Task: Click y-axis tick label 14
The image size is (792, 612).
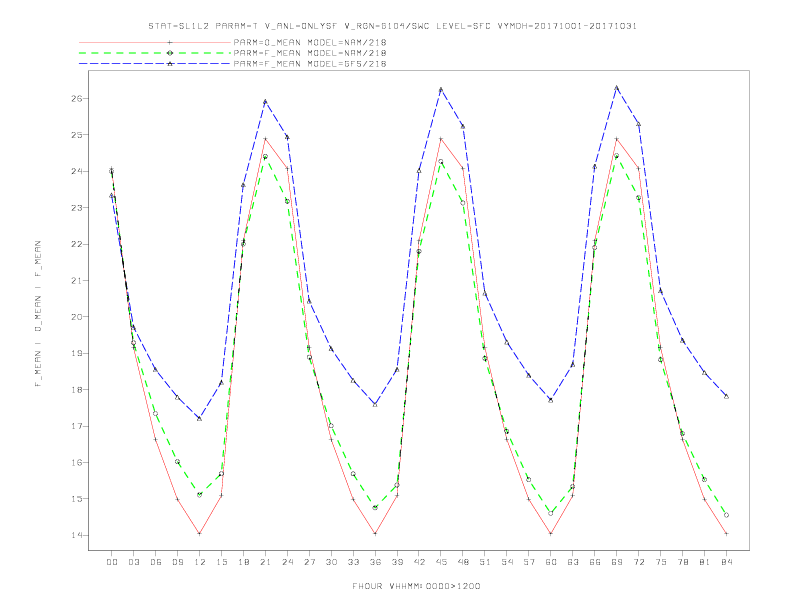Action: coord(76,535)
